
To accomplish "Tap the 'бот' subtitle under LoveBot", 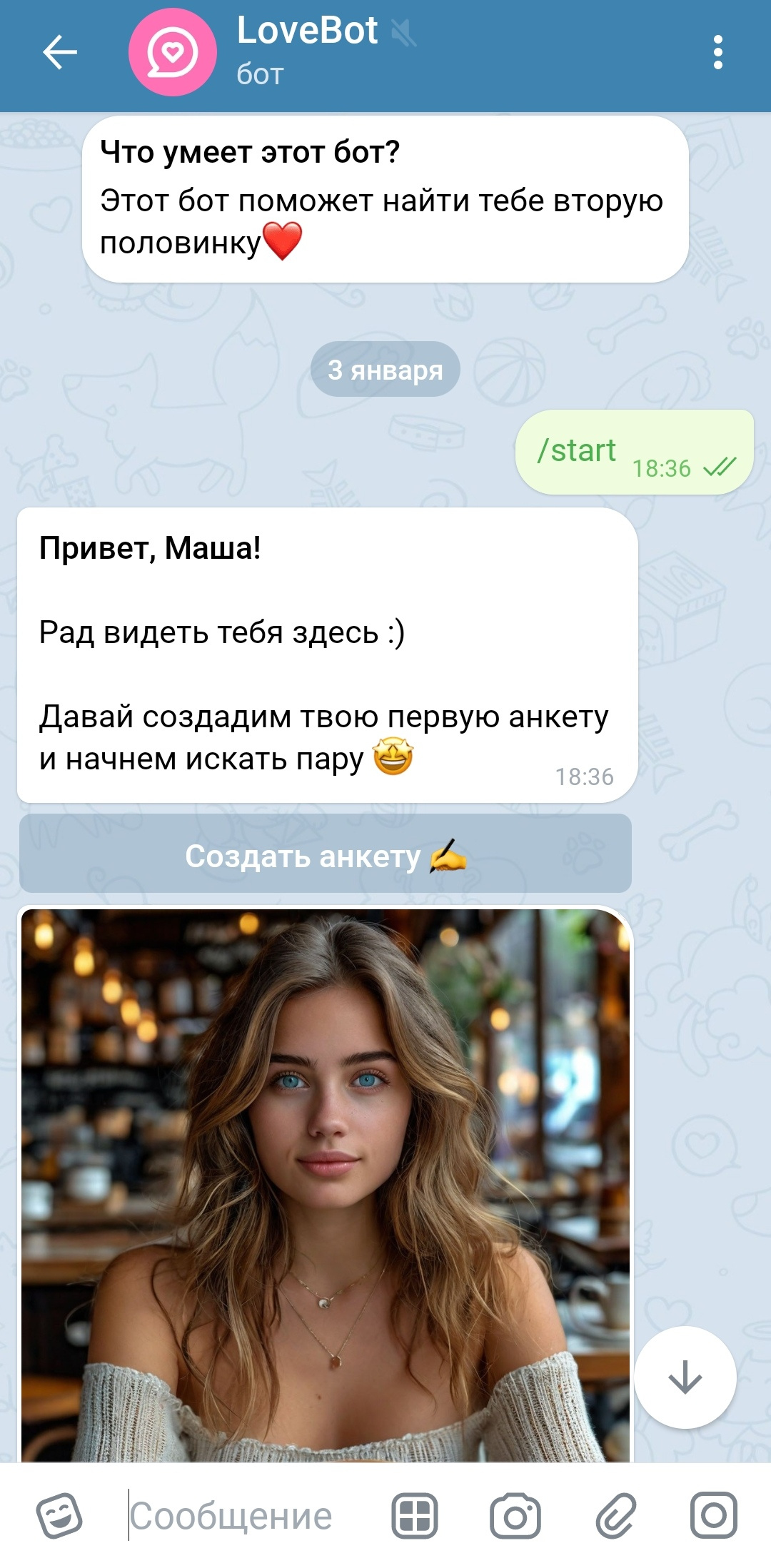I will click(260, 74).
